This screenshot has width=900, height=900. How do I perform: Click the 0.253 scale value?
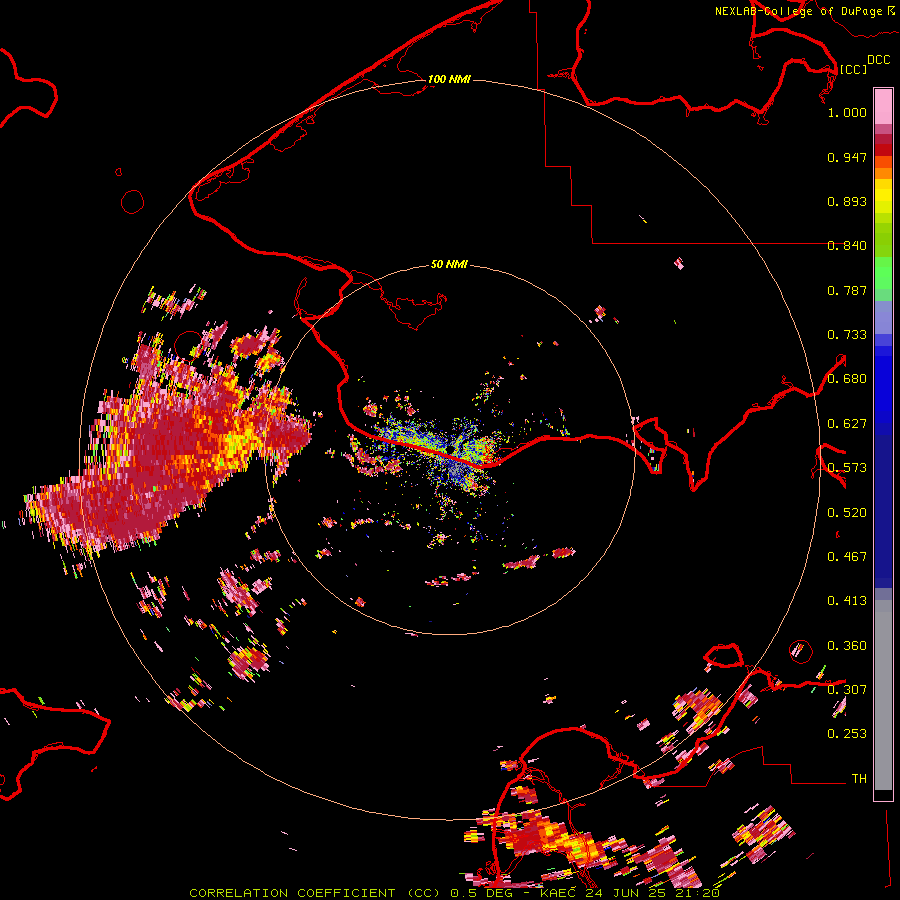847,734
